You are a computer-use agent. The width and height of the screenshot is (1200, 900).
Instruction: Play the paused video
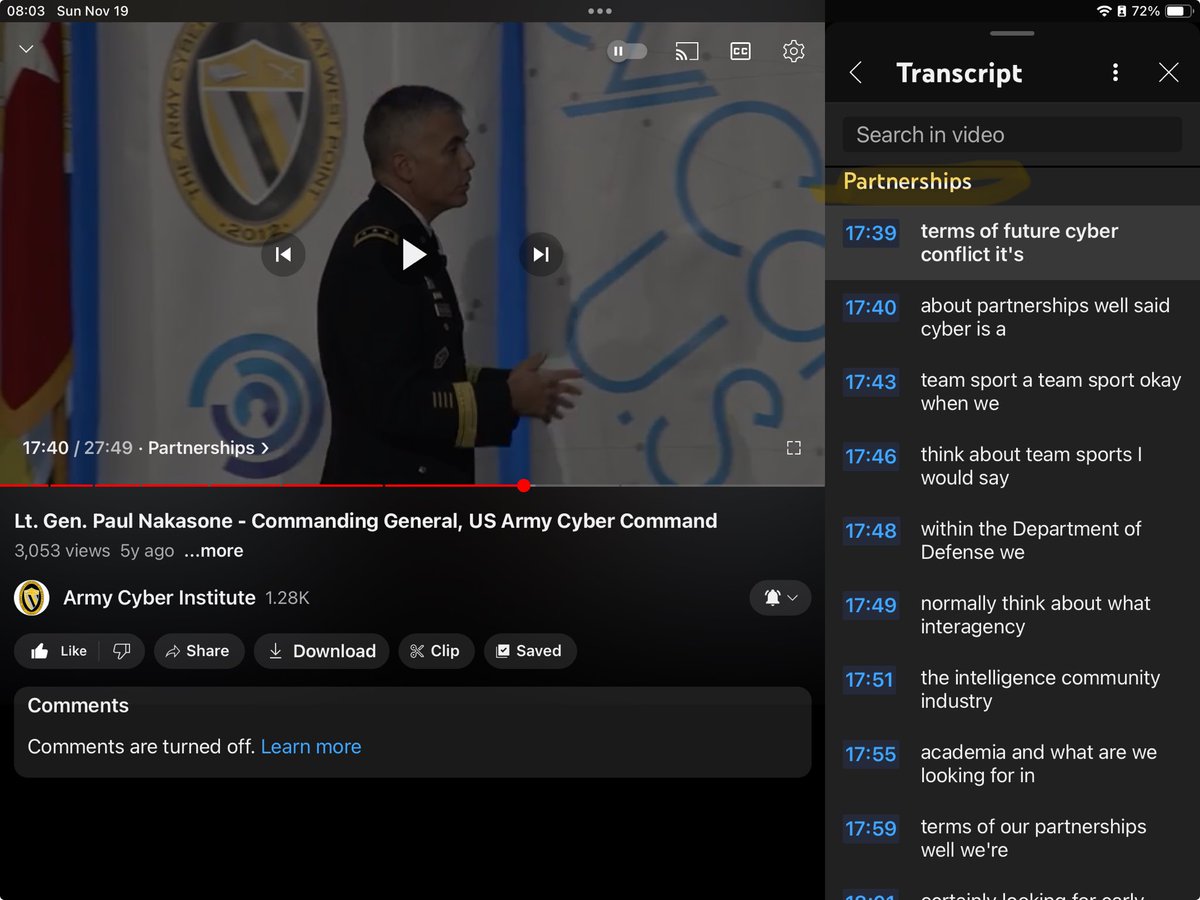[413, 255]
